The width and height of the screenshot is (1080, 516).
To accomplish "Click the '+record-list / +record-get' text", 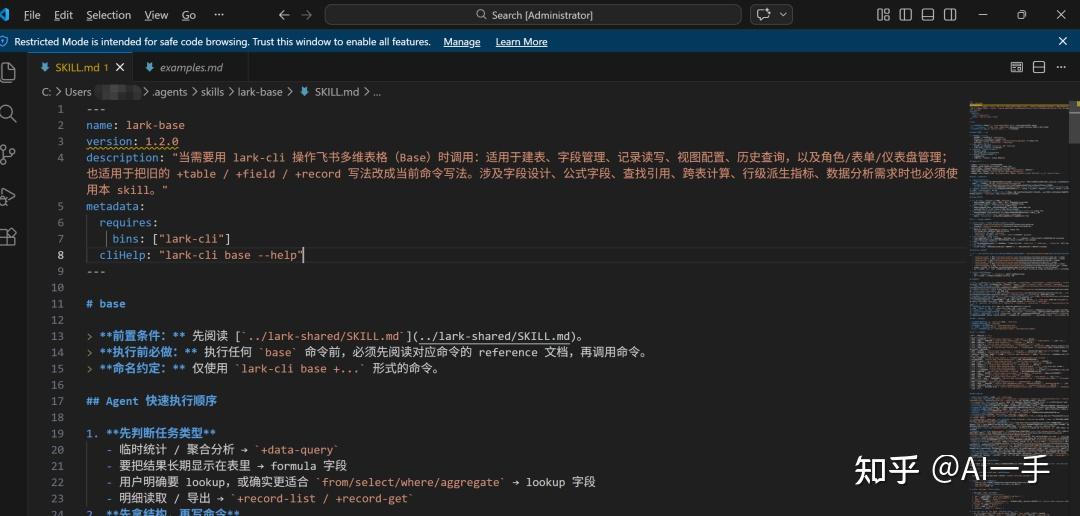I will point(324,499).
